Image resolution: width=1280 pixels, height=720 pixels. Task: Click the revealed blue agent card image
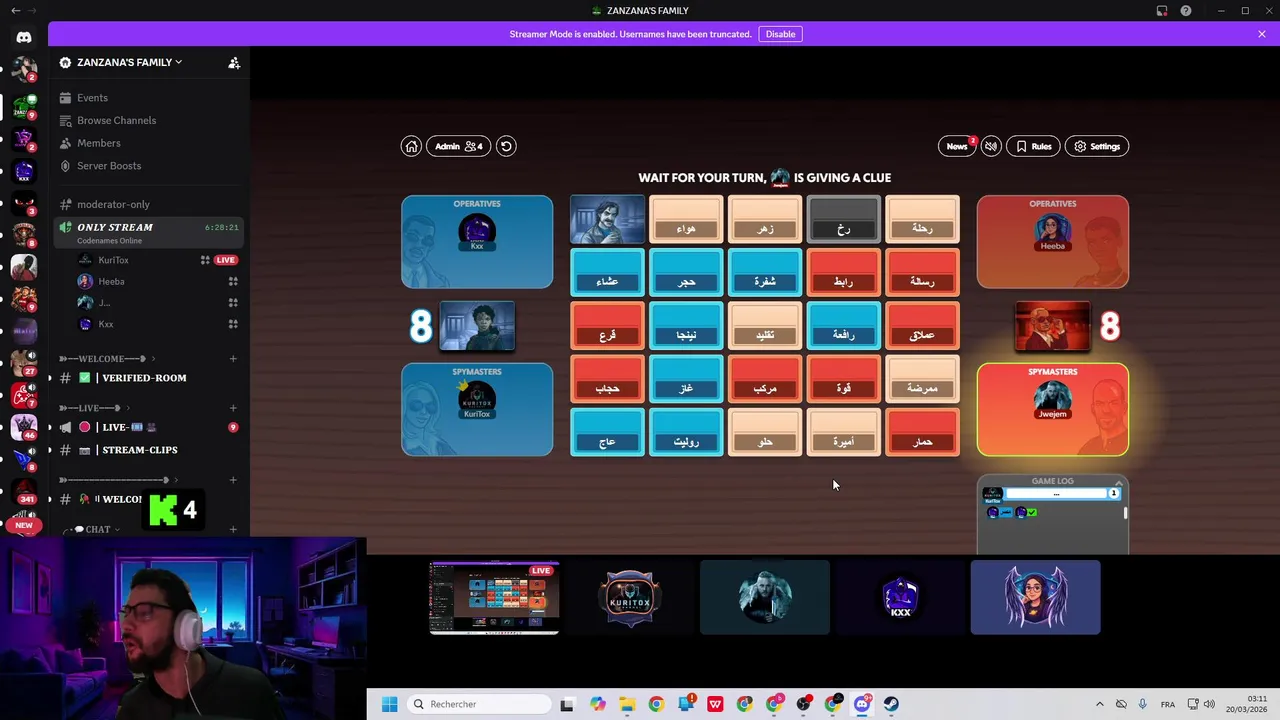607,220
